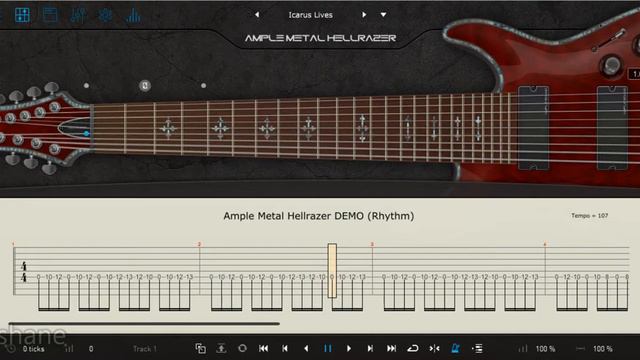This screenshot has width=640, height=360.
Task: Click the export tab file icon
Action: coord(221,349)
